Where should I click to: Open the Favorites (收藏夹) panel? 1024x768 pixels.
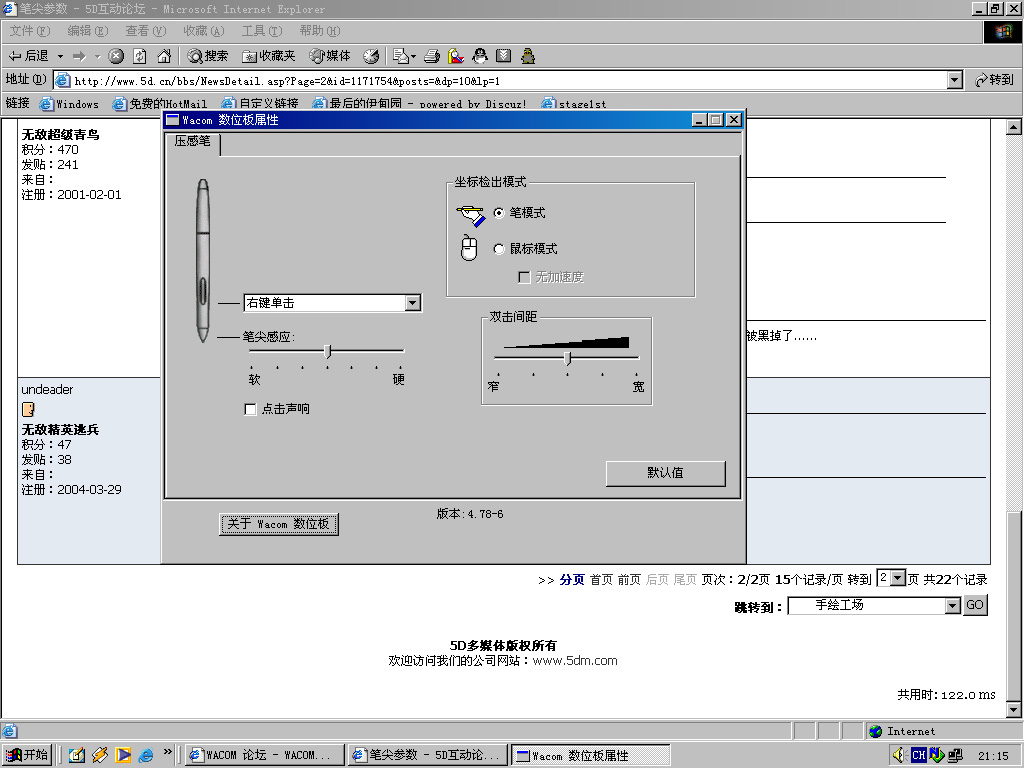(x=268, y=56)
